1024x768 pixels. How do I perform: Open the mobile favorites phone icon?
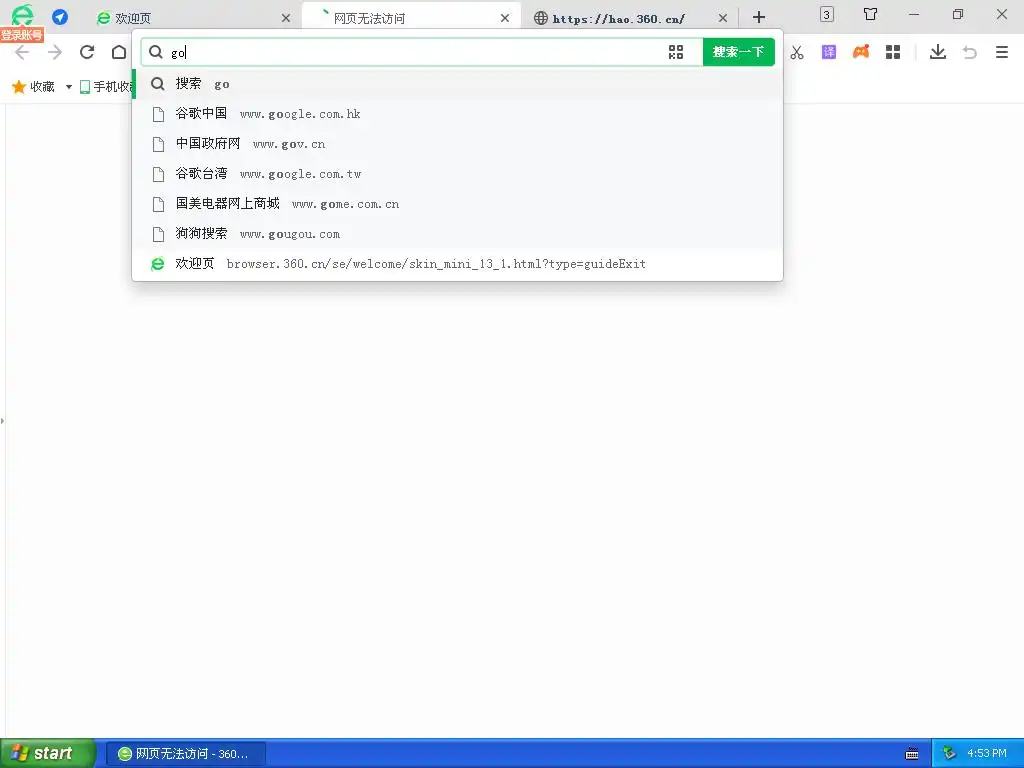85,87
